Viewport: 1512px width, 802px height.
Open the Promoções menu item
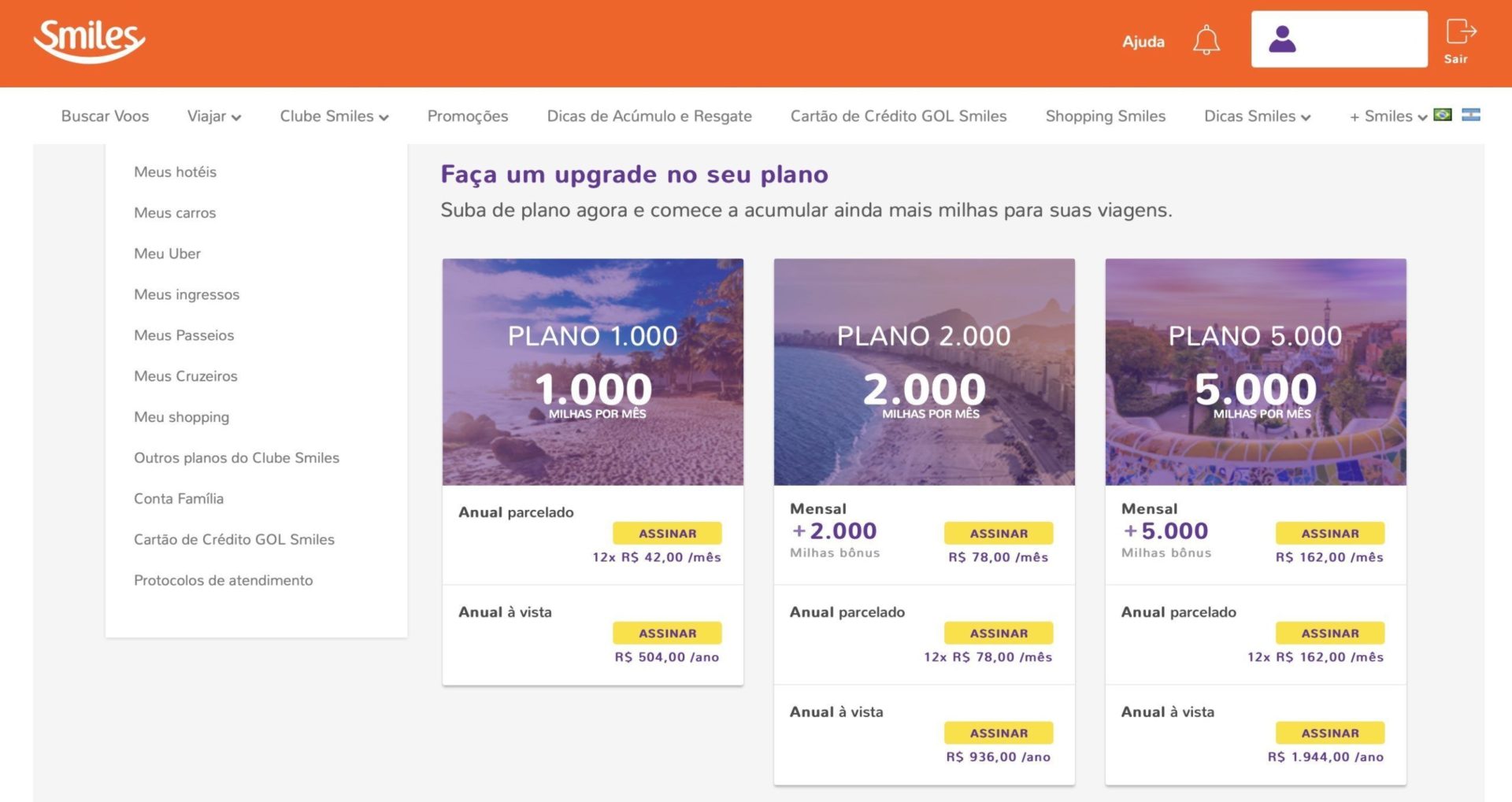(468, 116)
